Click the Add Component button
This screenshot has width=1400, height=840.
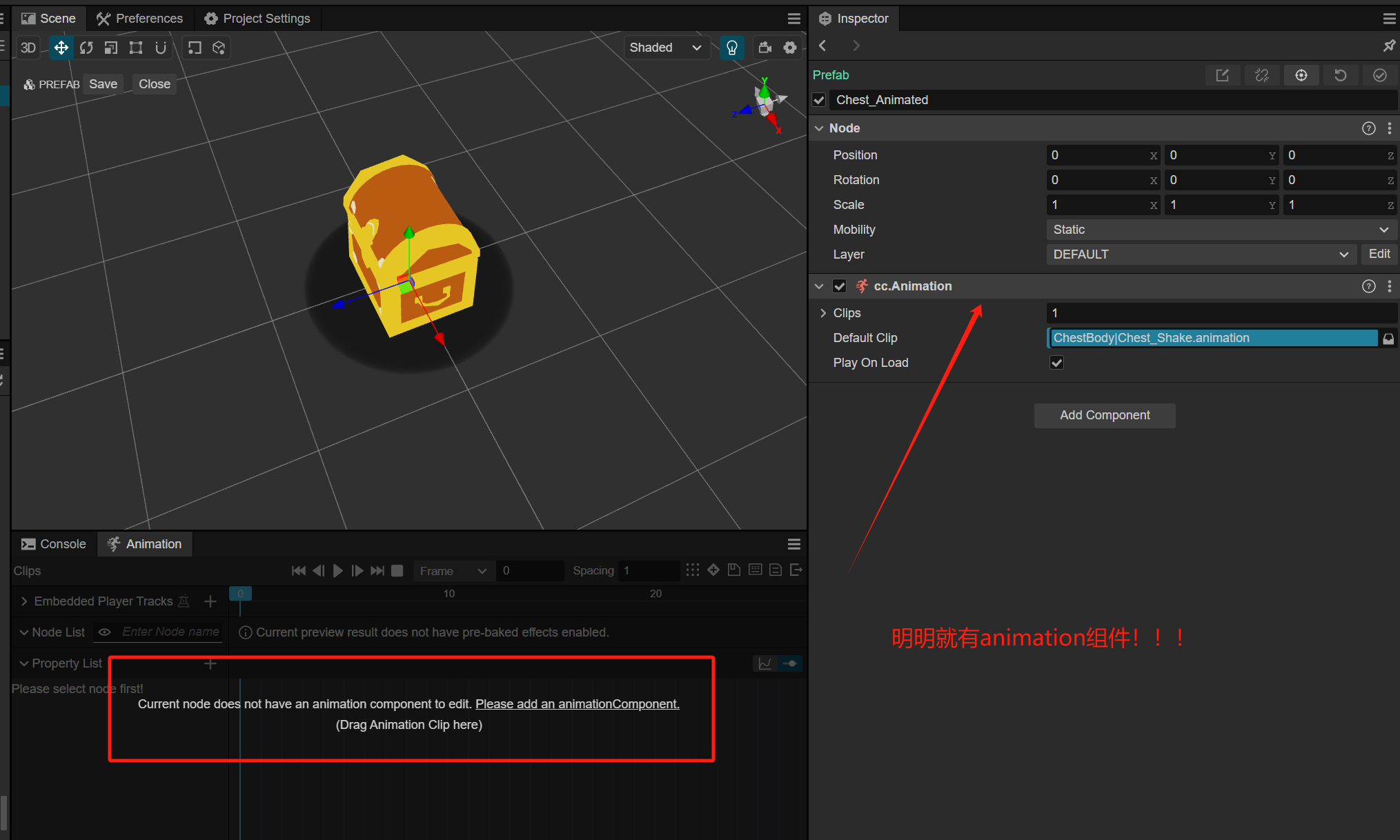coord(1105,415)
